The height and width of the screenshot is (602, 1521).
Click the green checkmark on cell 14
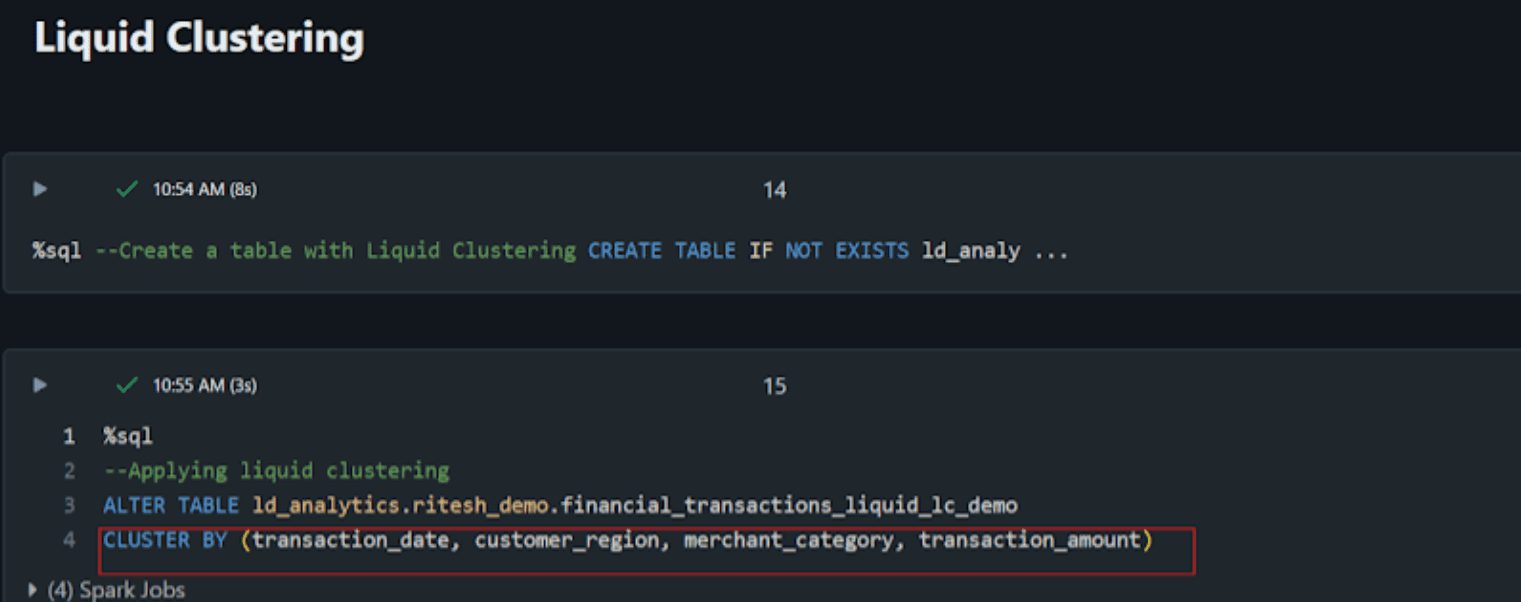pyautogui.click(x=126, y=189)
